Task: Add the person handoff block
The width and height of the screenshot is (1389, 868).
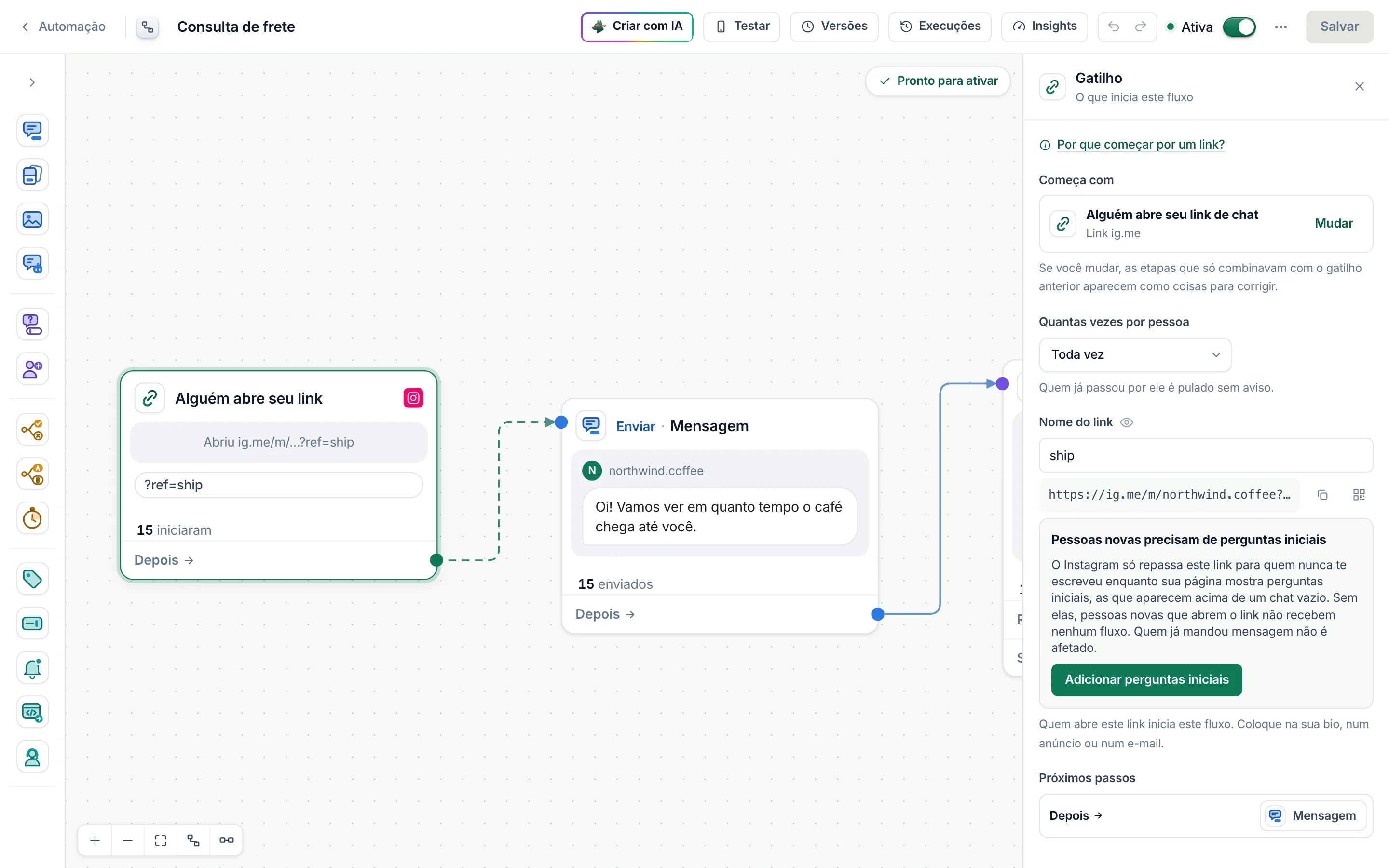Action: 32,757
